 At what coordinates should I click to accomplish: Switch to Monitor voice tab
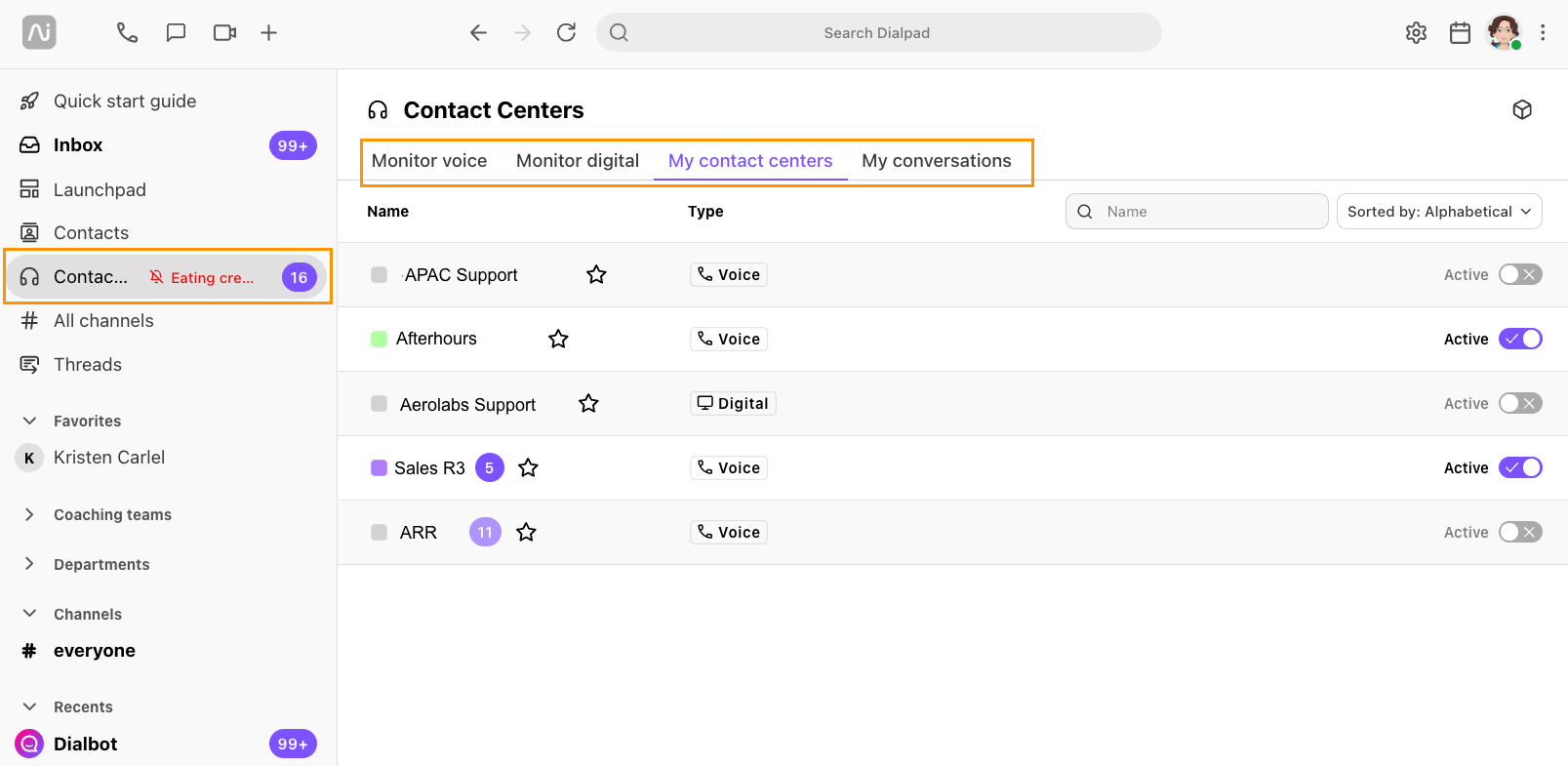click(429, 161)
